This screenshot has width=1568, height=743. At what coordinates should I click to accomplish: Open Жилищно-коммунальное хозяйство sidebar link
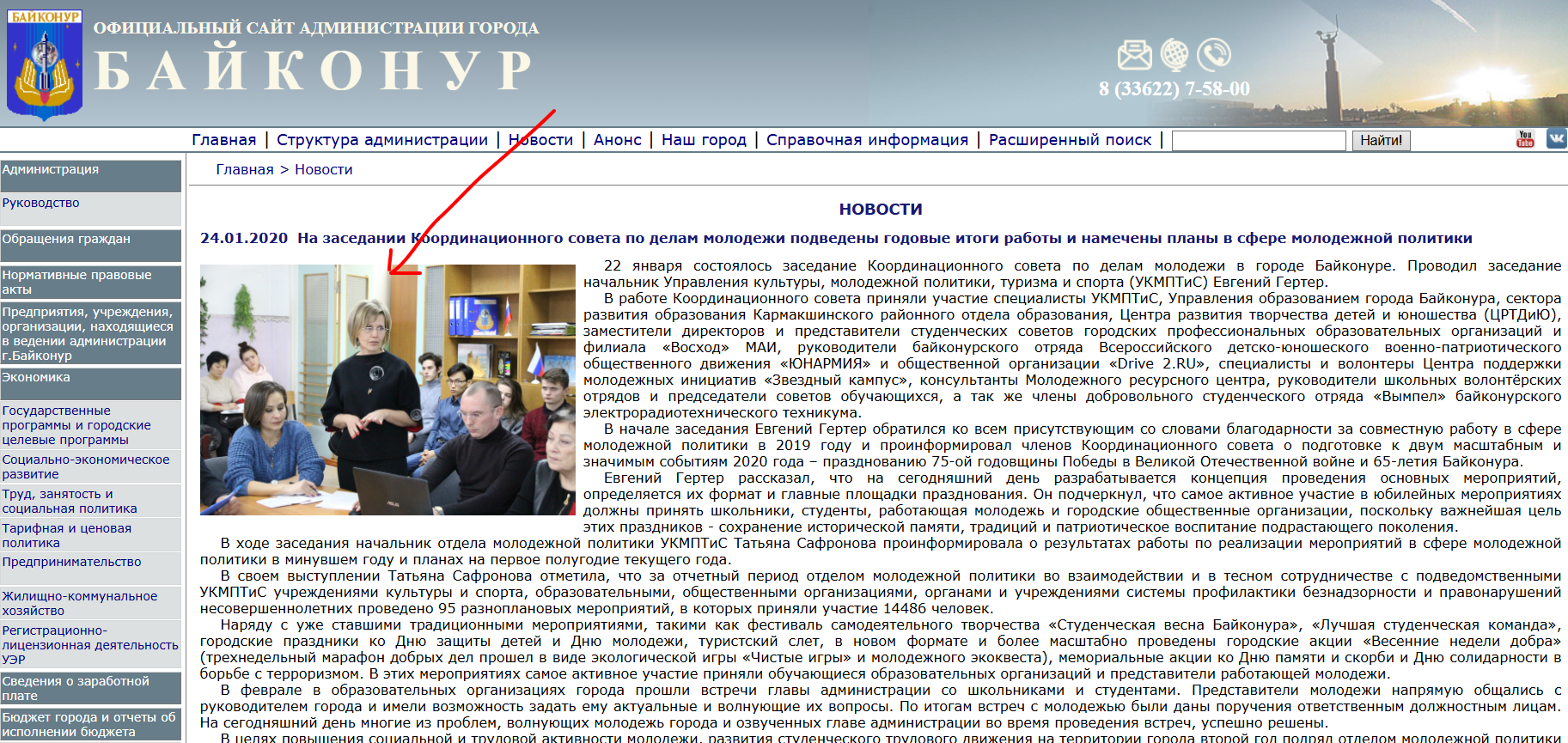(79, 603)
